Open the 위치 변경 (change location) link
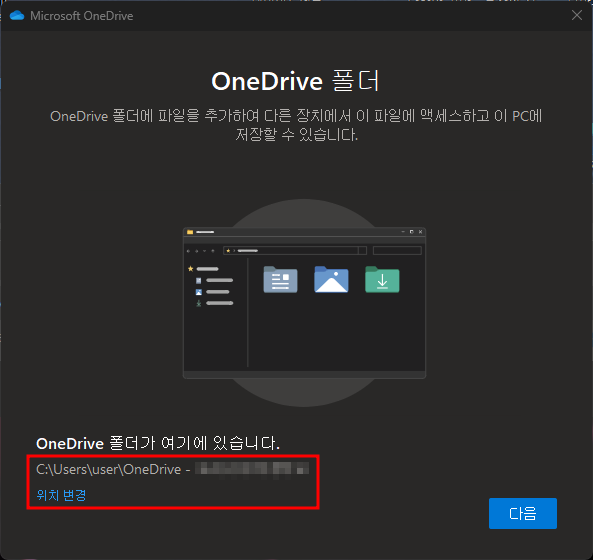Screen dimensions: 593x560 tap(61, 495)
